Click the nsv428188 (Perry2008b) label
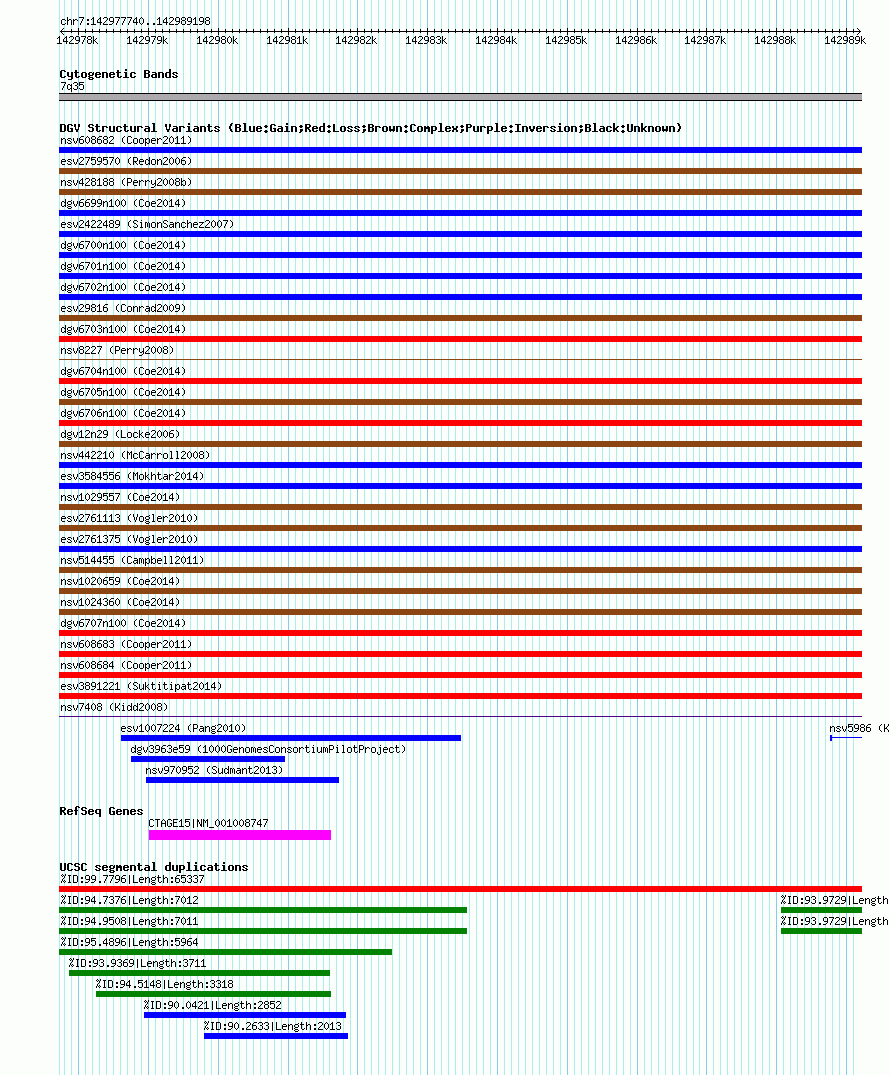The height and width of the screenshot is (1075, 890). (x=126, y=182)
